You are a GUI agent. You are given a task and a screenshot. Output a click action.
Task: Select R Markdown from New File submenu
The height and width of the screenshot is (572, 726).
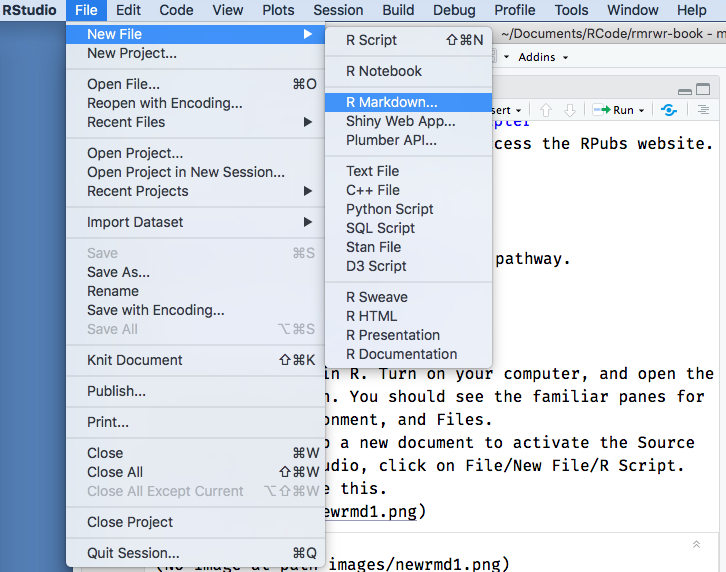click(392, 102)
